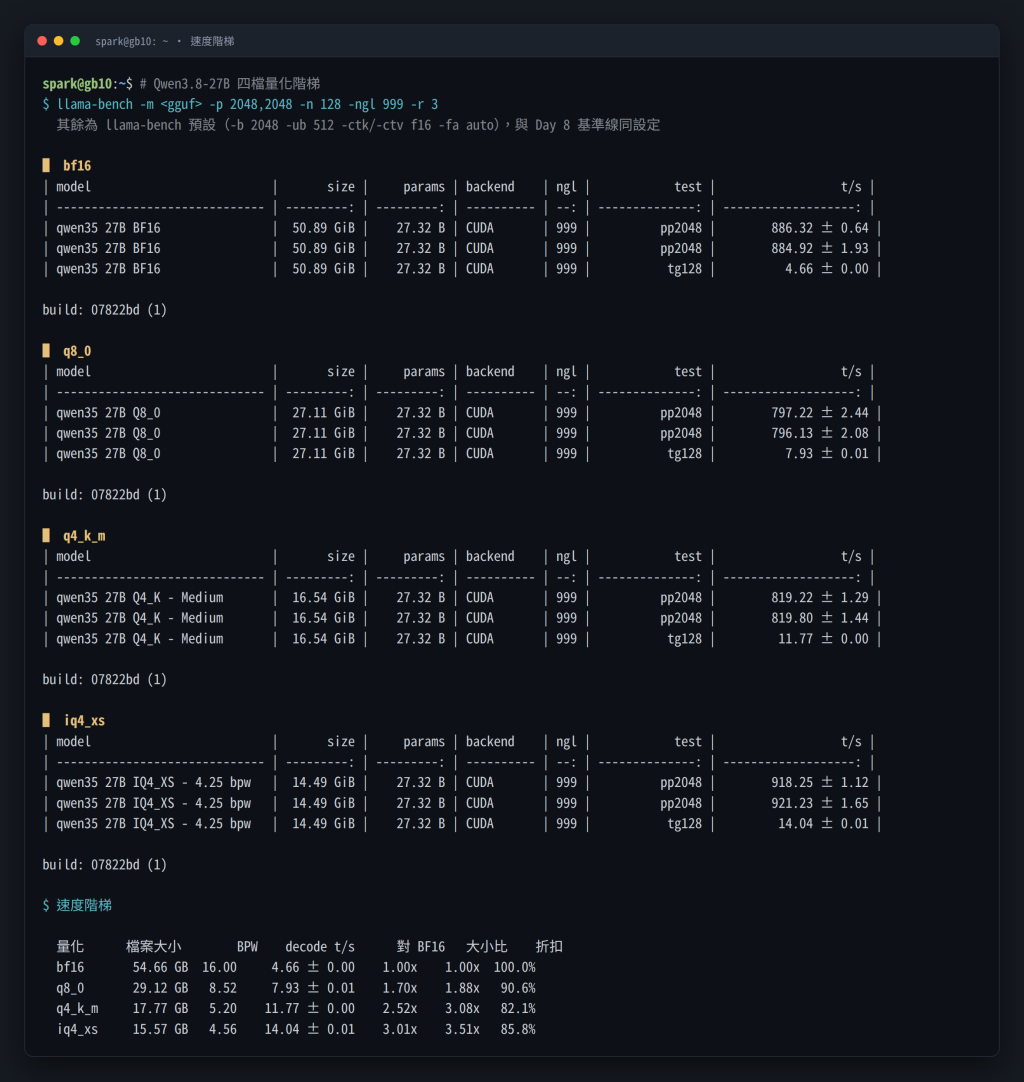The image size is (1024, 1082).
Task: Click the 'q4_k_m' section heading
Action: pos(84,535)
